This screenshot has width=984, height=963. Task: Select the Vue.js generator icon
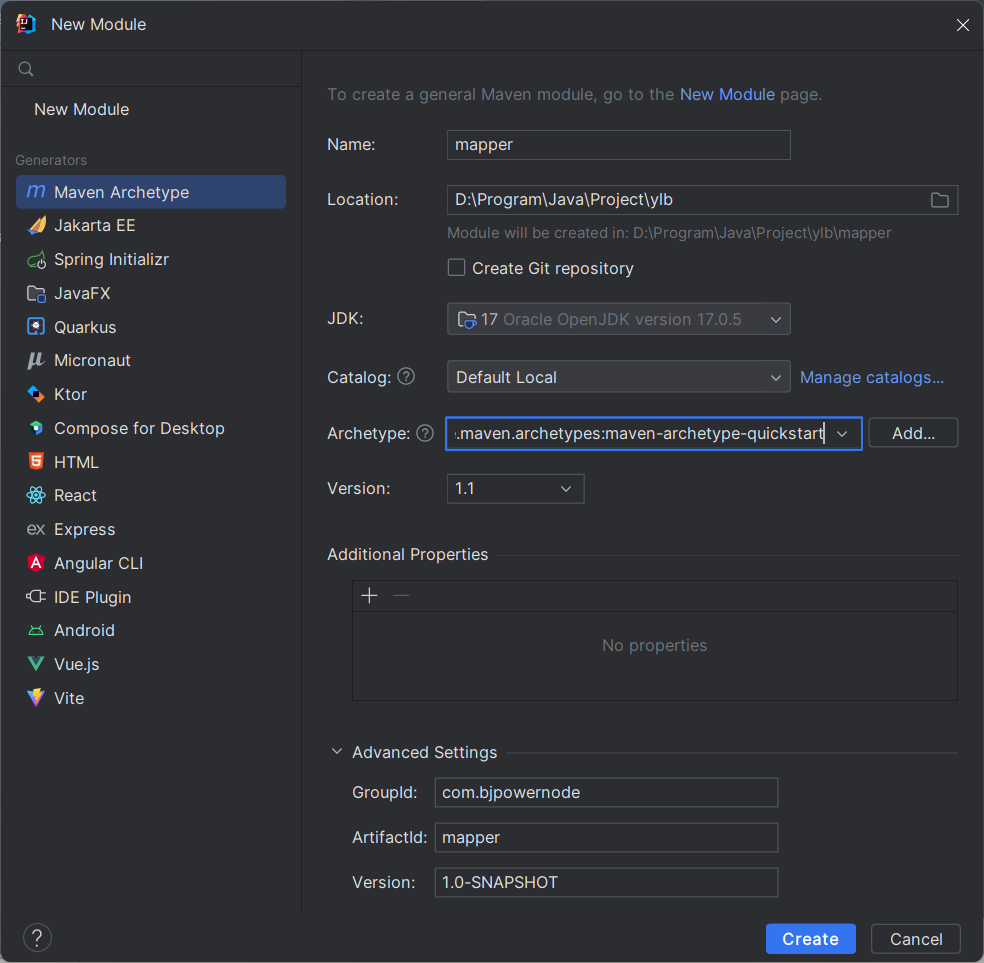pos(36,664)
